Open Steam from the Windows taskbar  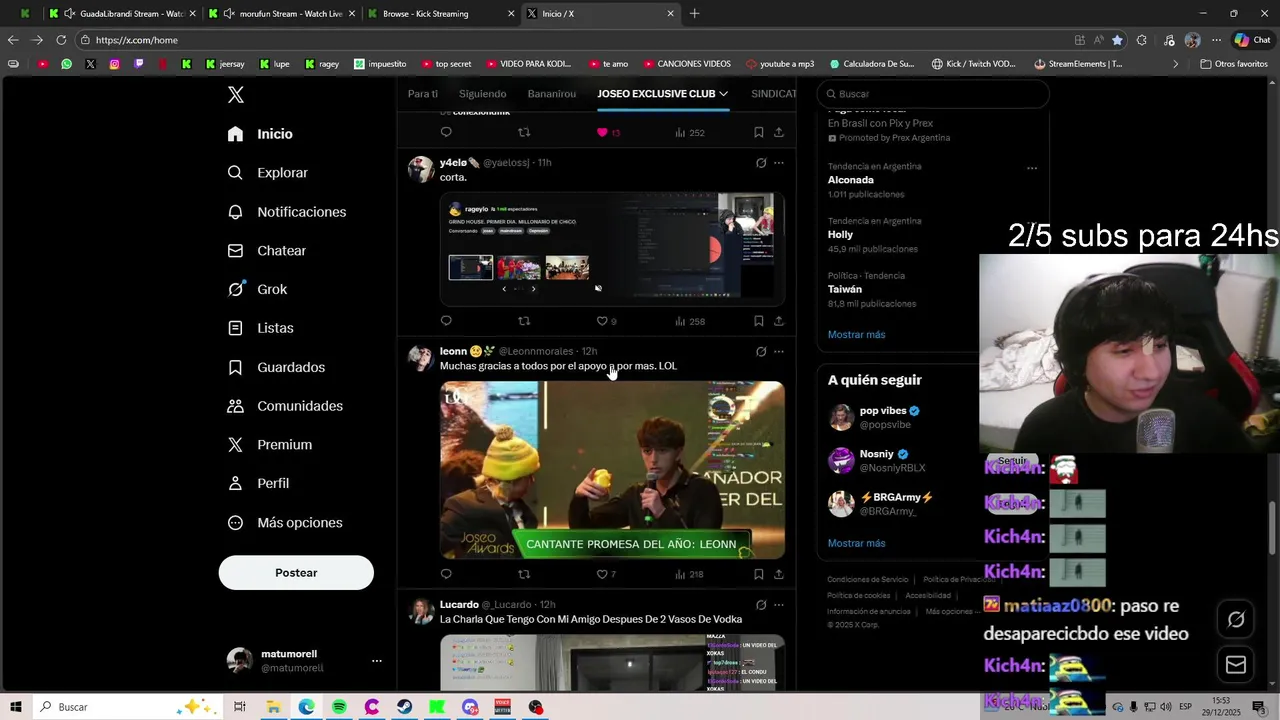pyautogui.click(x=404, y=707)
